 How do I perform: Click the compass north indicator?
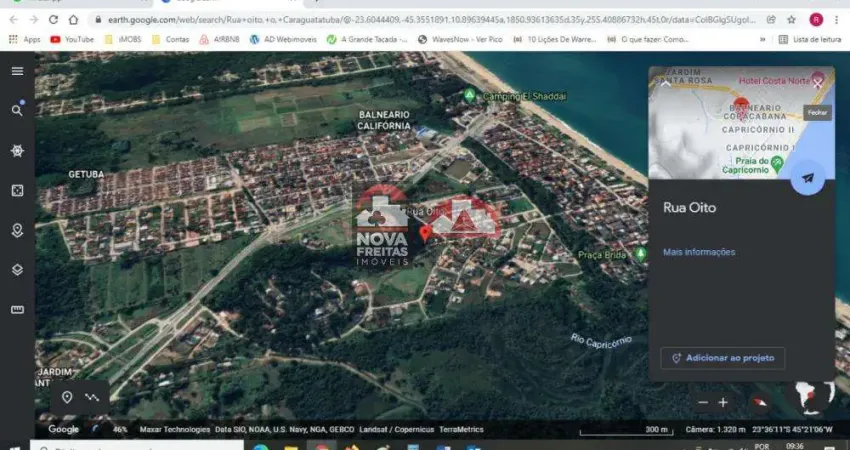point(760,402)
